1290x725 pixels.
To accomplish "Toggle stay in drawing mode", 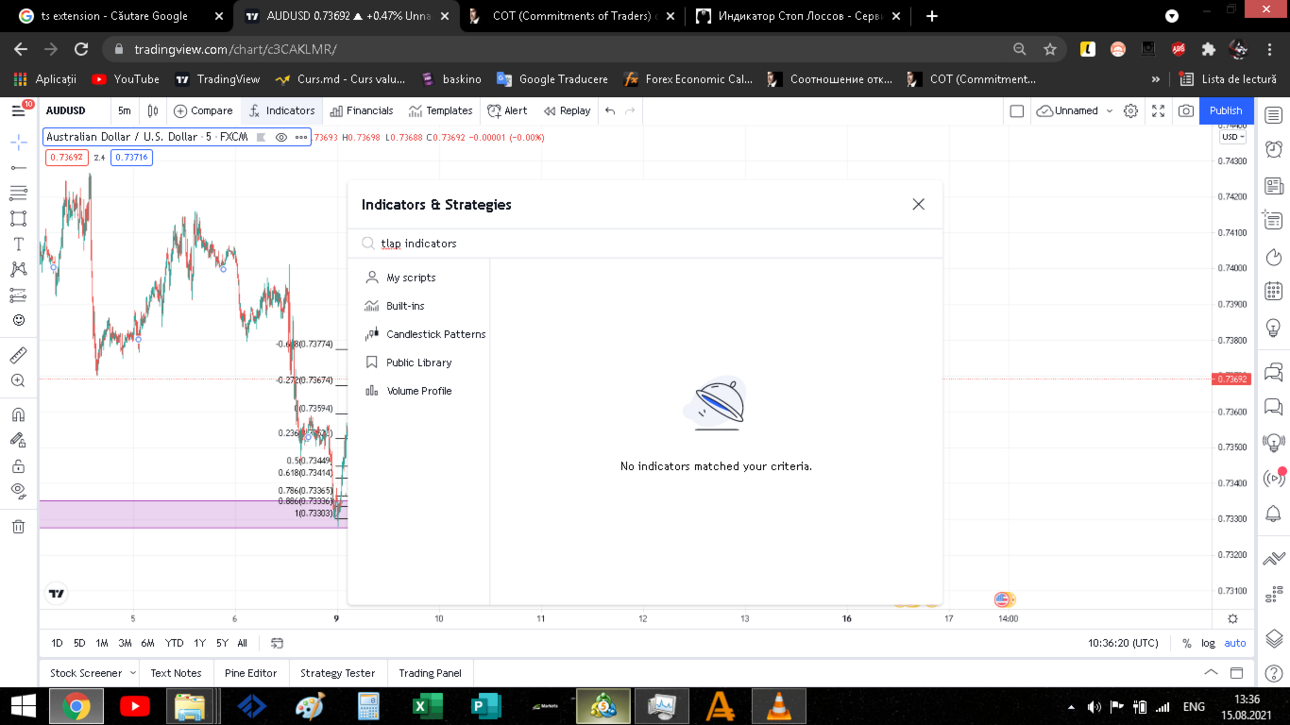I will pos(18,440).
